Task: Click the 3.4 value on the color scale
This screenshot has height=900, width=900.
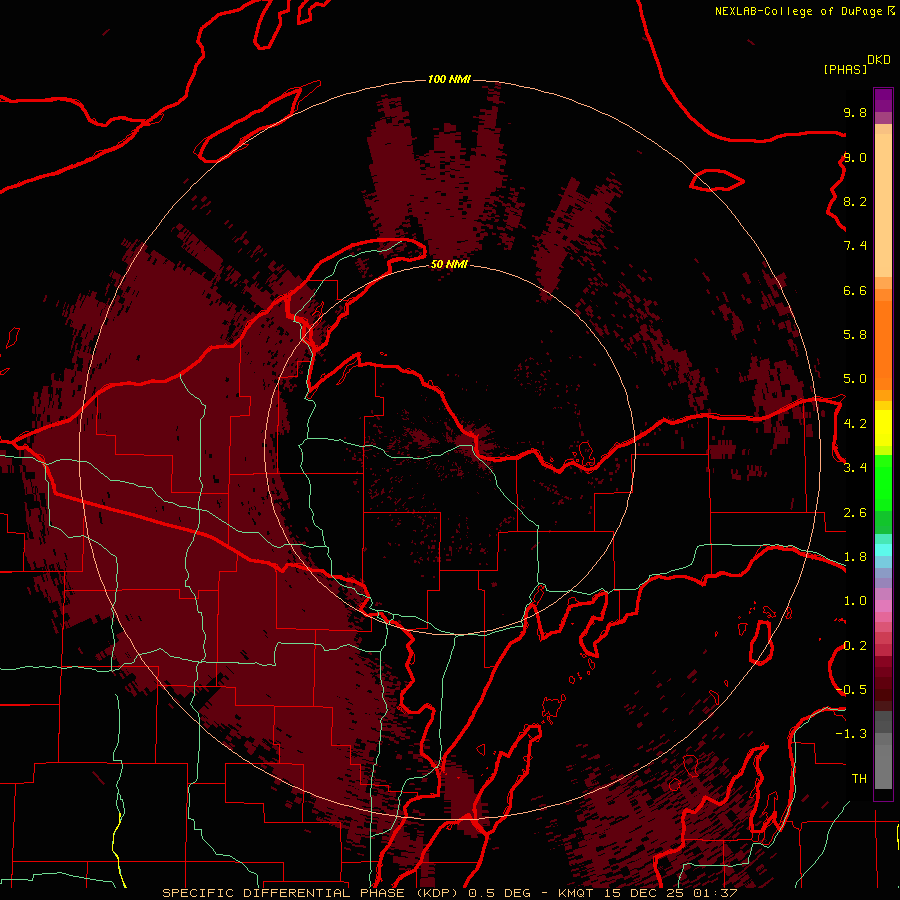Action: (x=855, y=468)
